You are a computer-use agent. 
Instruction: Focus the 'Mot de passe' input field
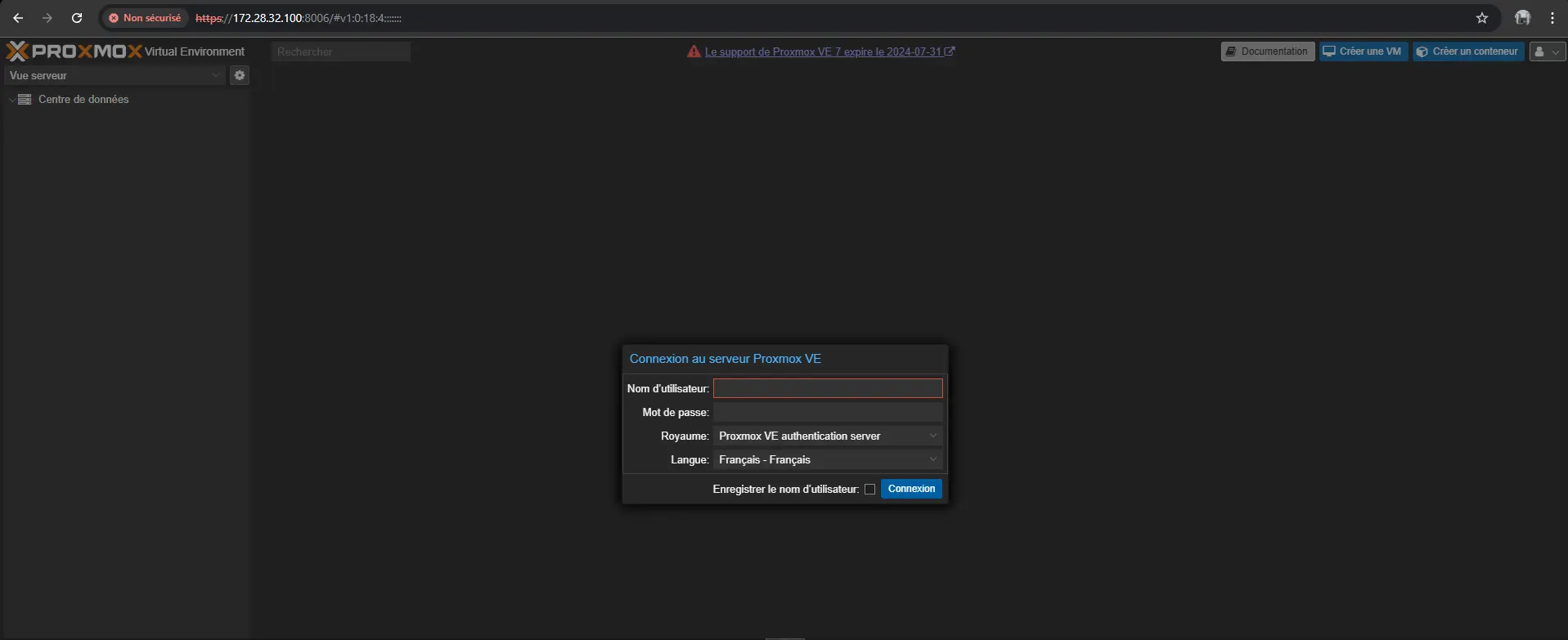click(828, 413)
